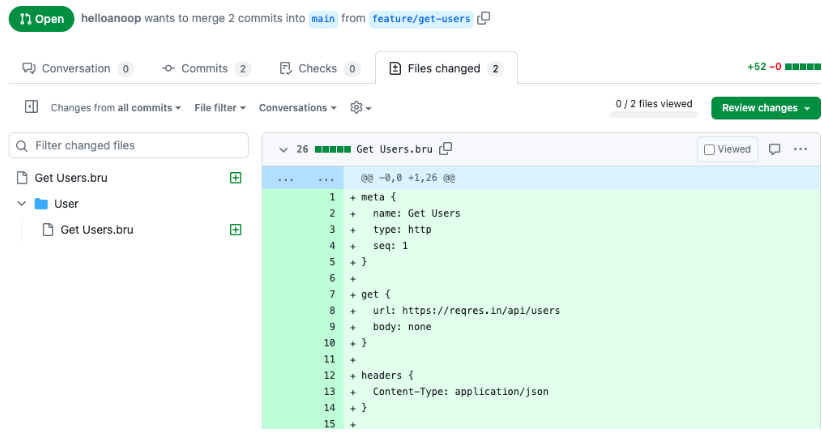This screenshot has height=432, width=822.
Task: Copy the feature/get-users branch name
Action: [485, 18]
